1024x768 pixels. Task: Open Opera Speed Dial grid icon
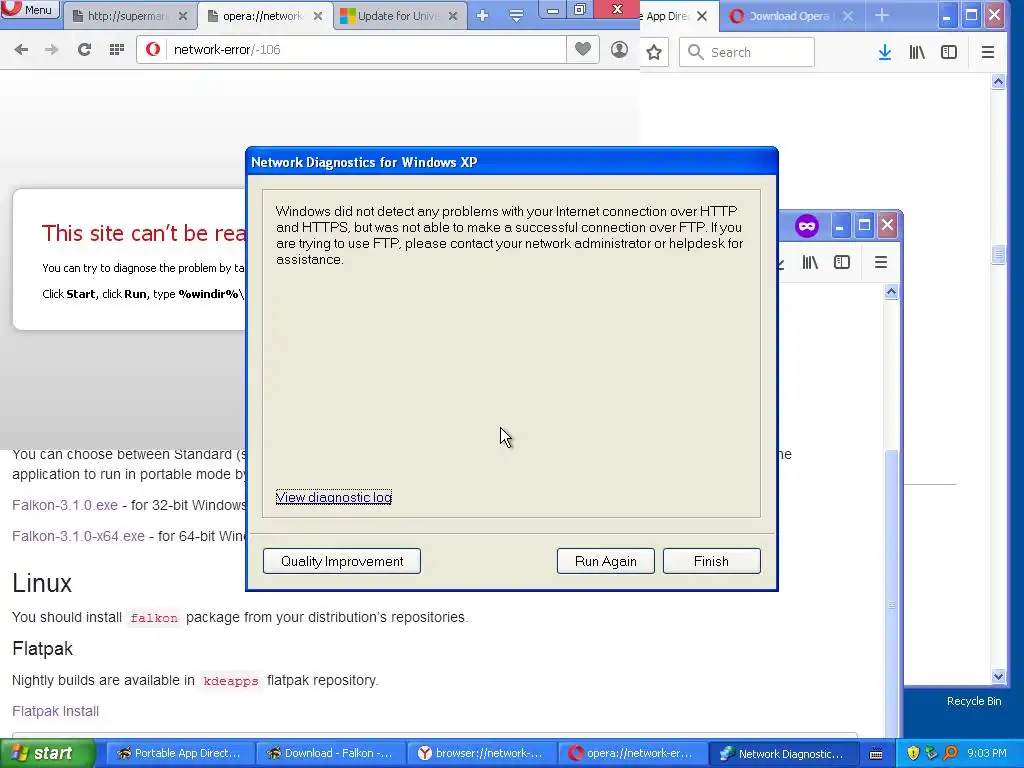click(x=117, y=50)
